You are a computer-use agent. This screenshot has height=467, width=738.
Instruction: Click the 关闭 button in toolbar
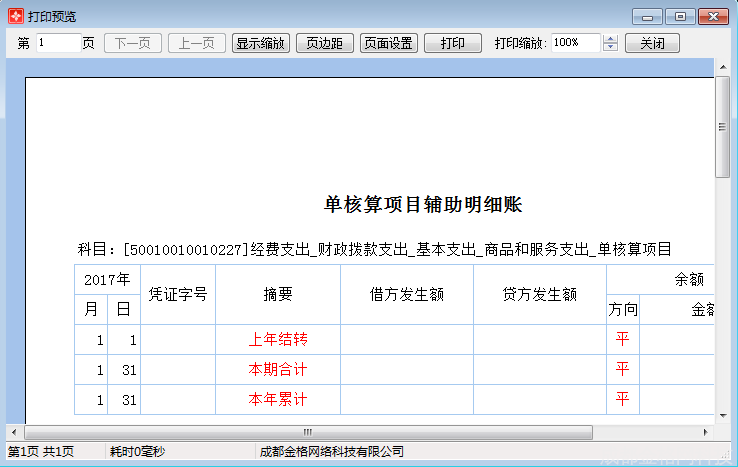pyautogui.click(x=653, y=43)
